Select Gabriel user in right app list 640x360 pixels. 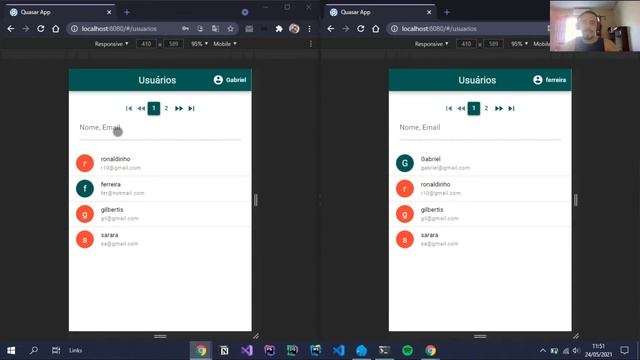click(x=480, y=163)
